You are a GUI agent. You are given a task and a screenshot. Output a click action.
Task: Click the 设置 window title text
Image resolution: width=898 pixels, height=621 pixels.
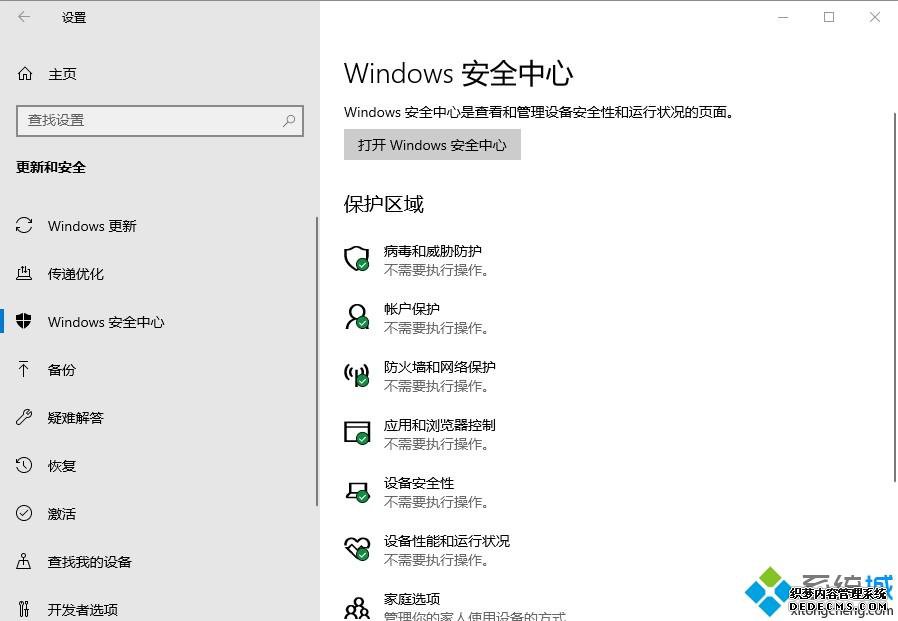[x=74, y=17]
